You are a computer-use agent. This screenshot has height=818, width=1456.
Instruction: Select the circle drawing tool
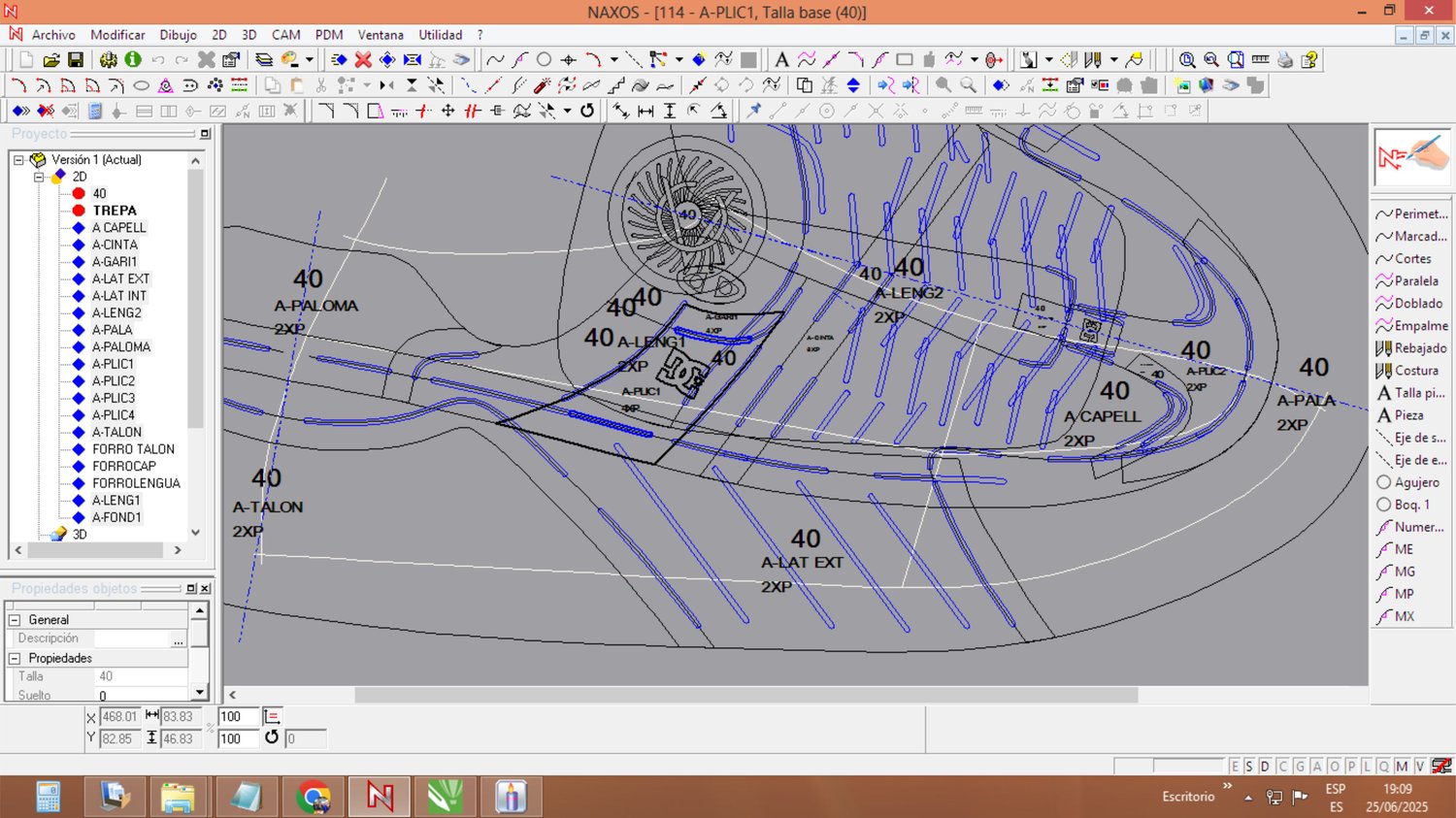click(x=544, y=60)
